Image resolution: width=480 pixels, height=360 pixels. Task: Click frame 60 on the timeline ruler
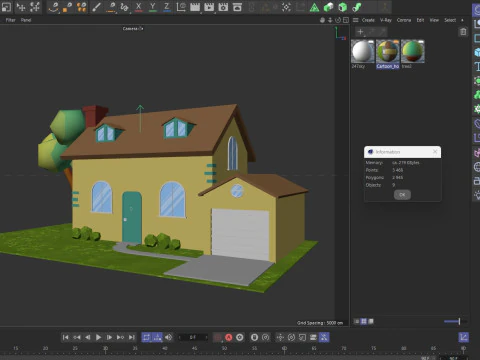[284, 348]
